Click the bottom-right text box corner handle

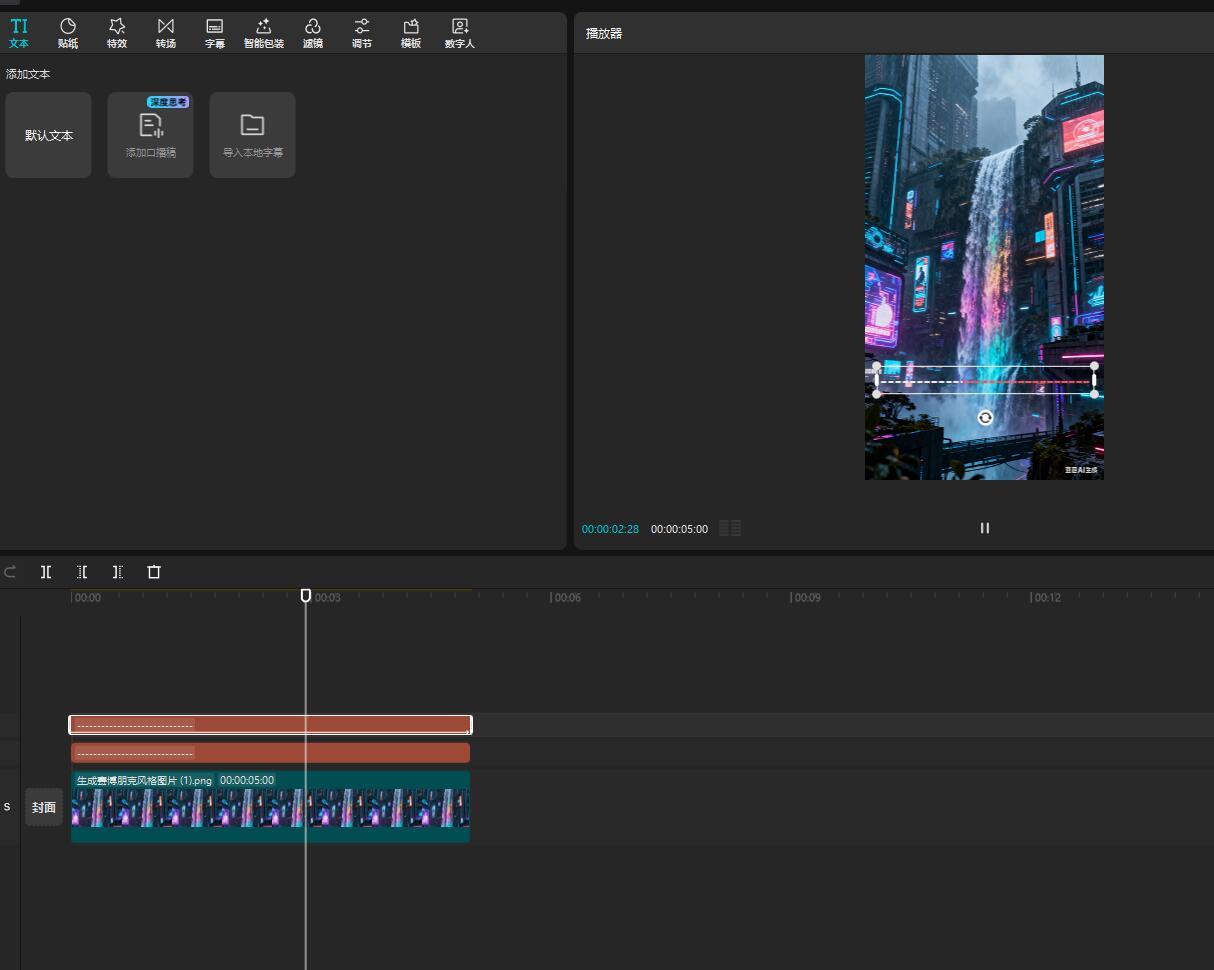point(1094,394)
